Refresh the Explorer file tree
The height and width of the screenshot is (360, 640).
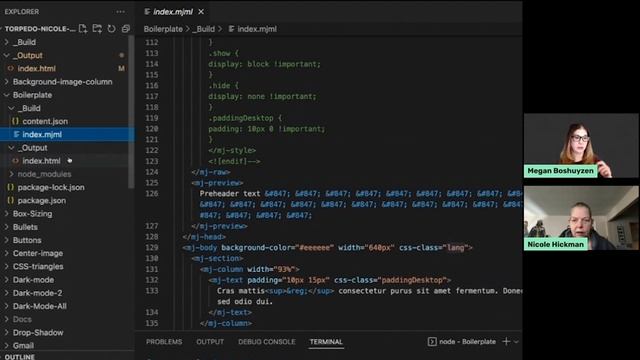[x=111, y=29]
